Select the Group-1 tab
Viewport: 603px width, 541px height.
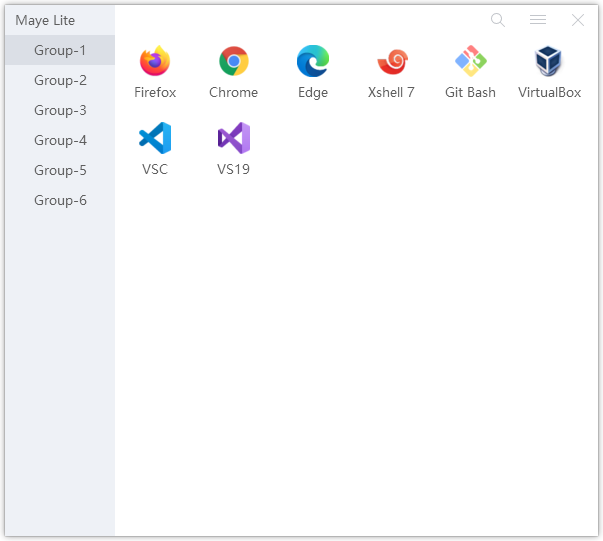[x=60, y=50]
